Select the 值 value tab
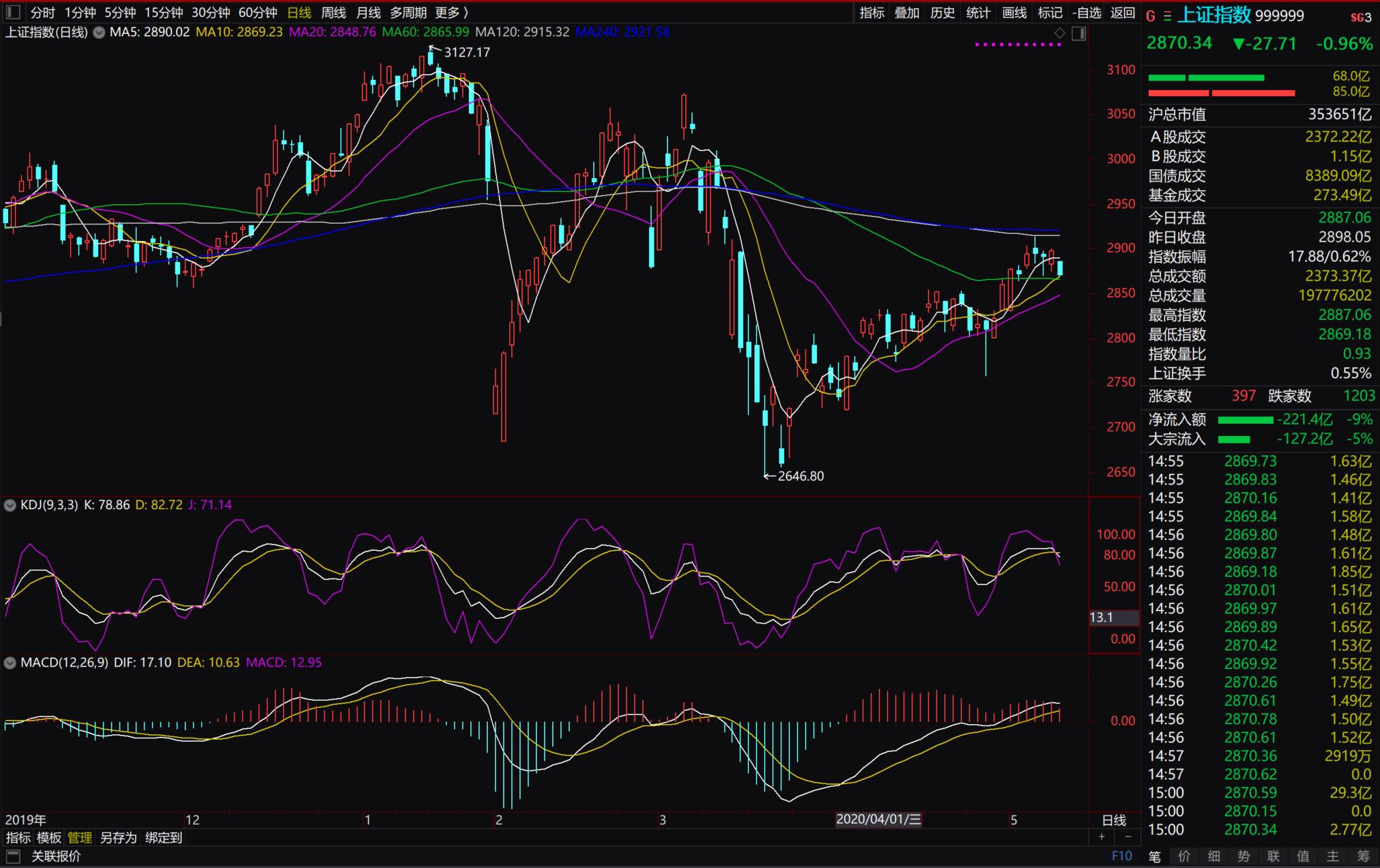Viewport: 1380px width, 868px height. (x=1304, y=856)
